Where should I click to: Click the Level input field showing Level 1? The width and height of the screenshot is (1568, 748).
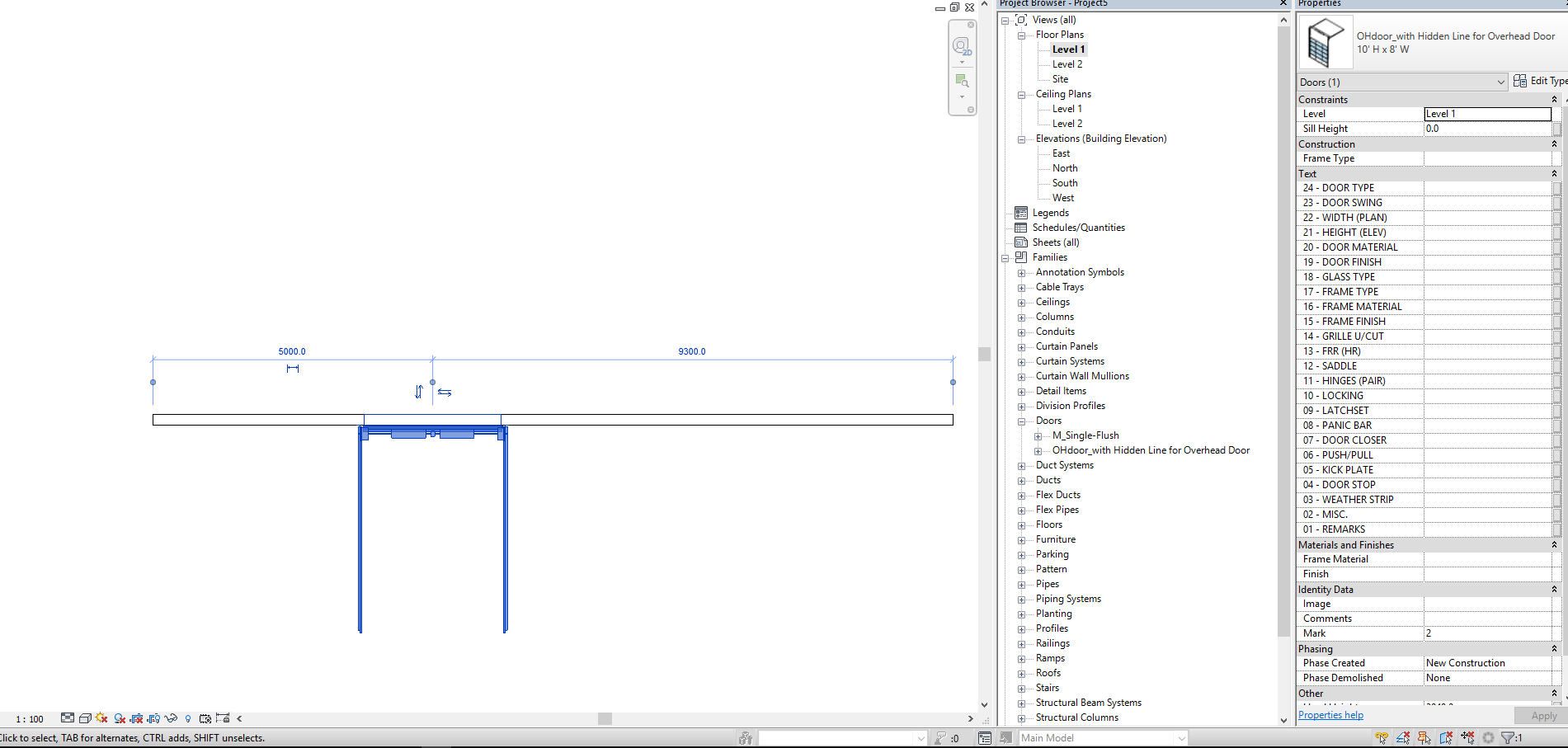1486,113
